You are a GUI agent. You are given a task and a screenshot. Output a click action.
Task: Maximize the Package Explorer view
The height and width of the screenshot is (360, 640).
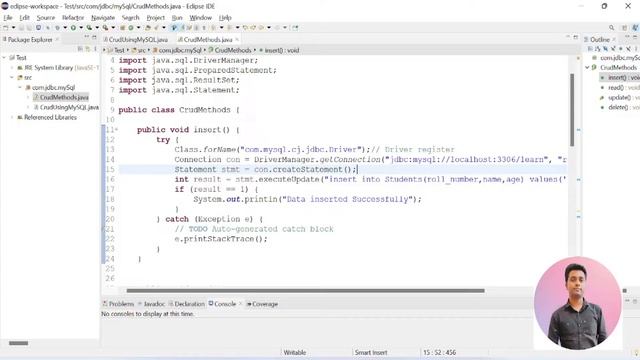94,37
